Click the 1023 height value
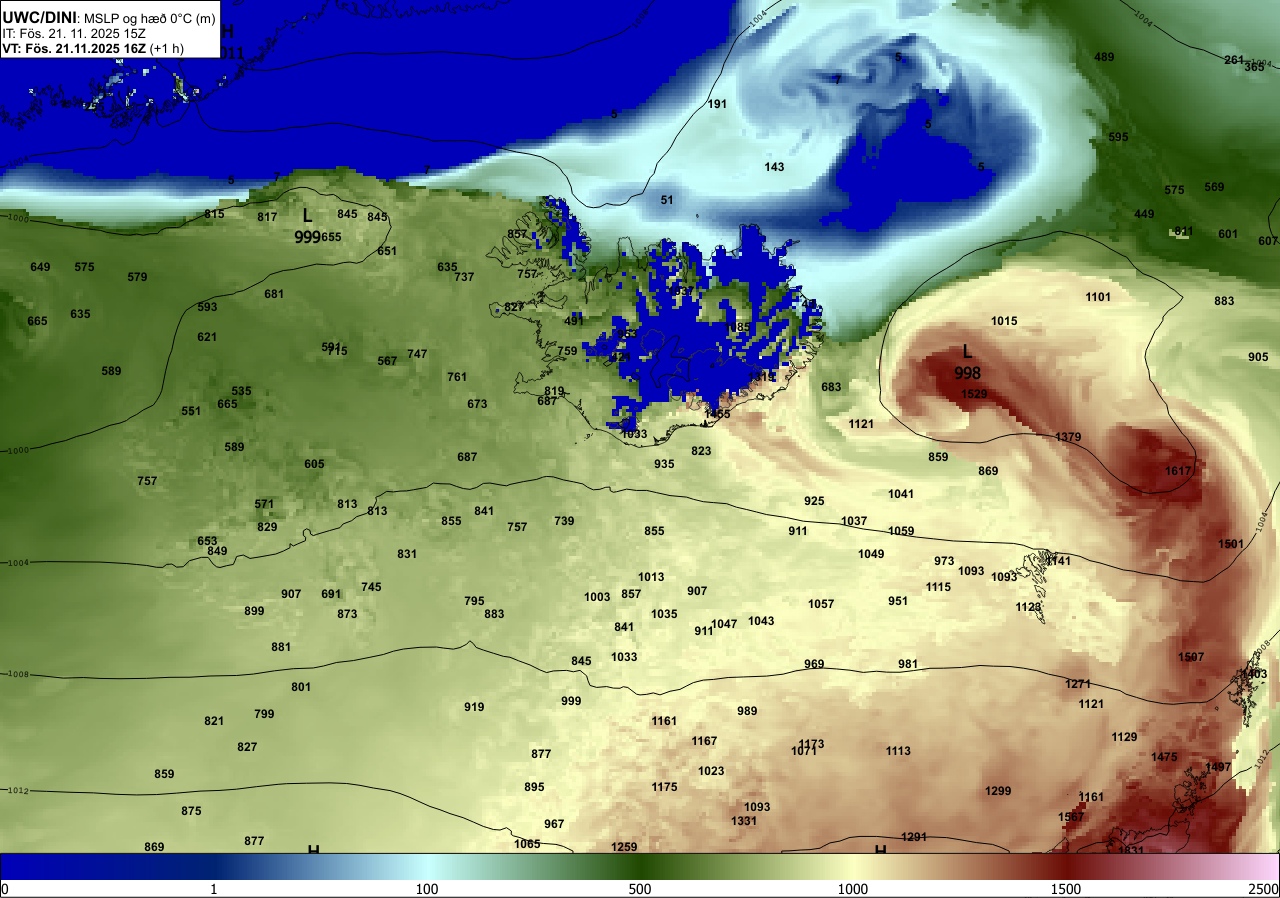Screen dimensions: 1280x898 (711, 771)
